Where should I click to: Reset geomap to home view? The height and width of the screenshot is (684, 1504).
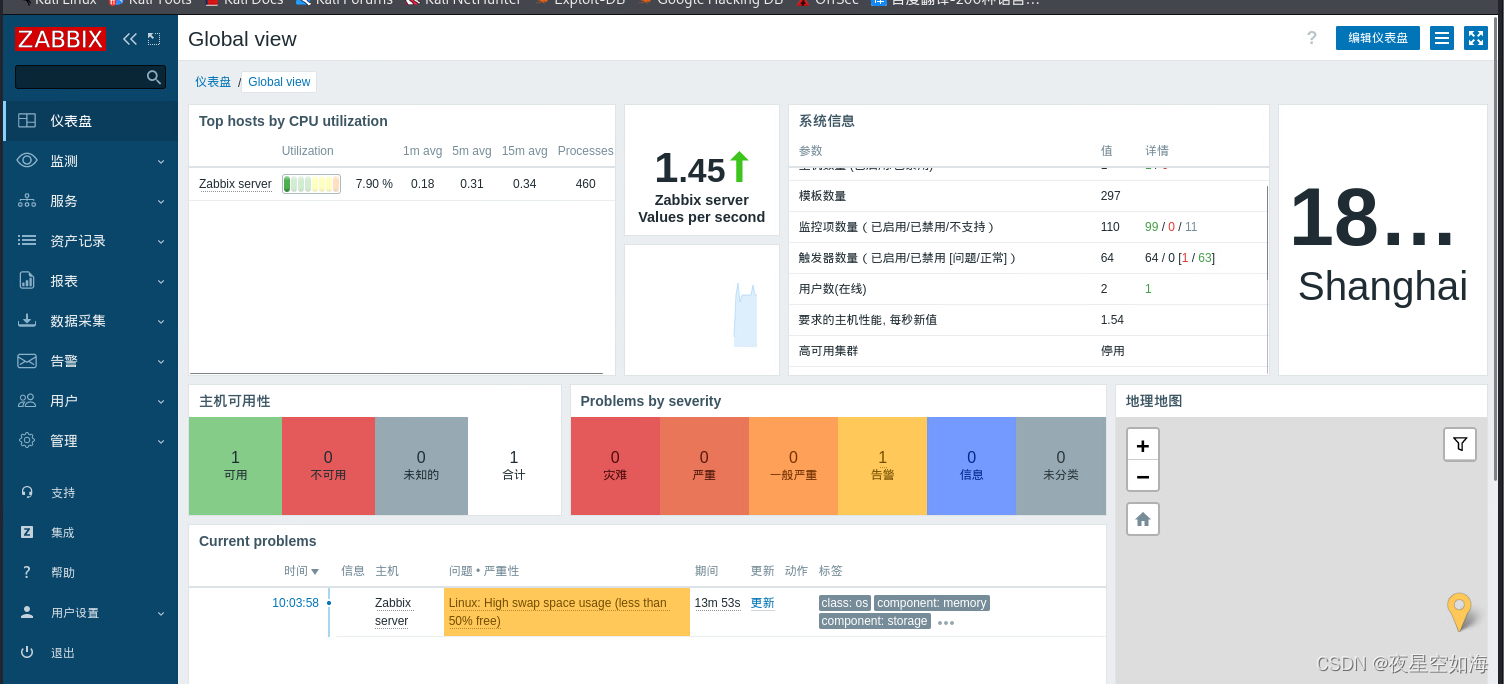[1143, 519]
